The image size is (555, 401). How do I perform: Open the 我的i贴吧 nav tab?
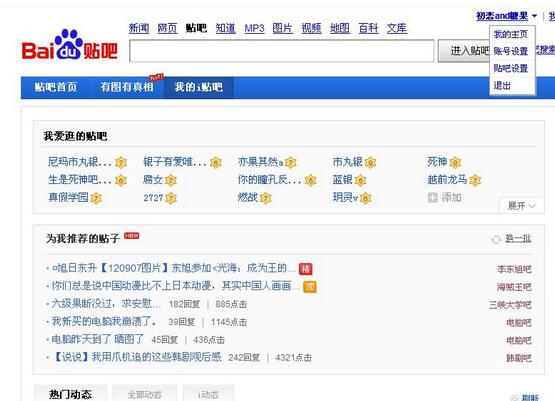click(199, 87)
